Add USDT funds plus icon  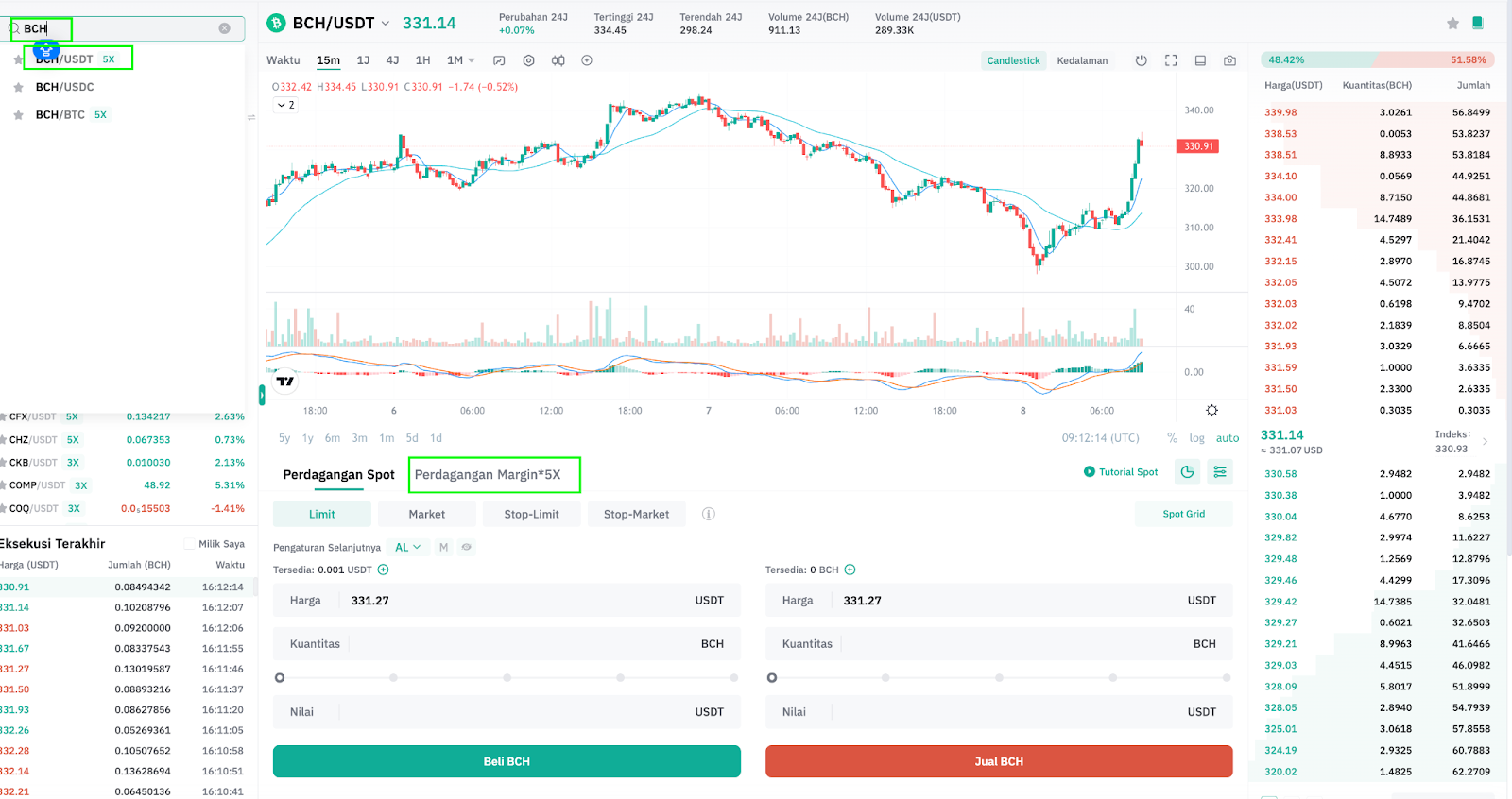tap(384, 569)
